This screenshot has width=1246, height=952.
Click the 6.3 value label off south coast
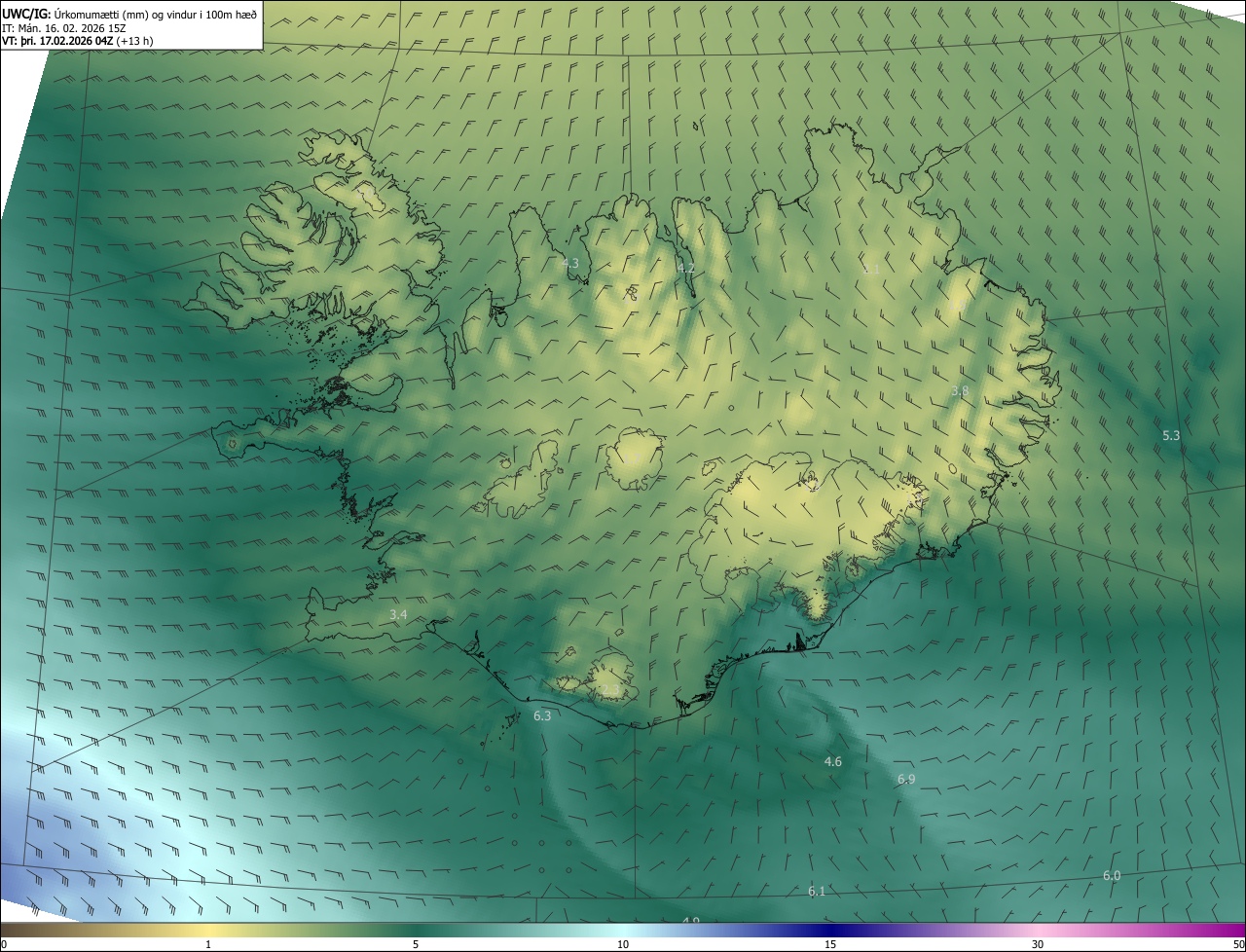pyautogui.click(x=542, y=715)
